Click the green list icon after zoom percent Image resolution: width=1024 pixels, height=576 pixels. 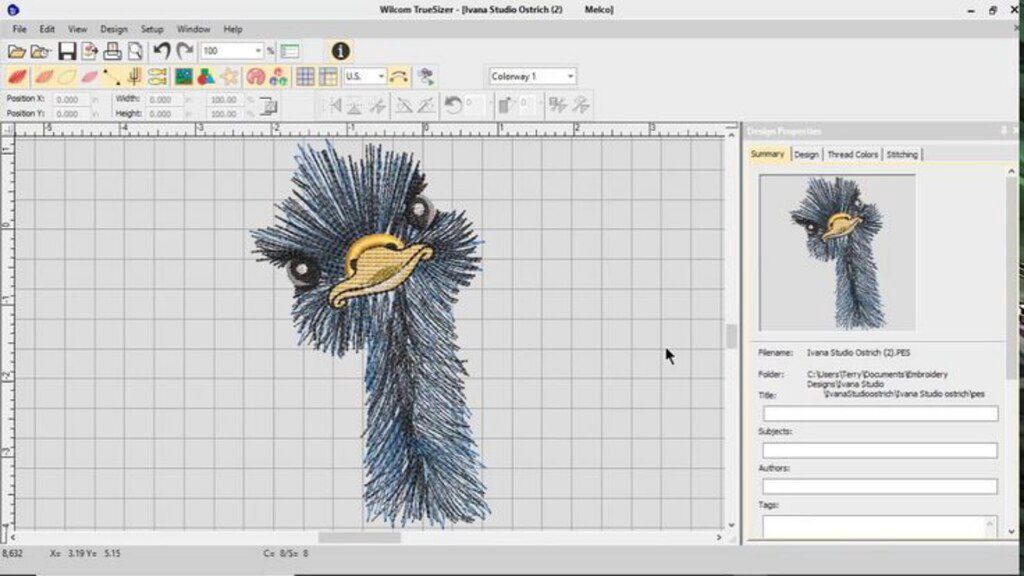290,51
